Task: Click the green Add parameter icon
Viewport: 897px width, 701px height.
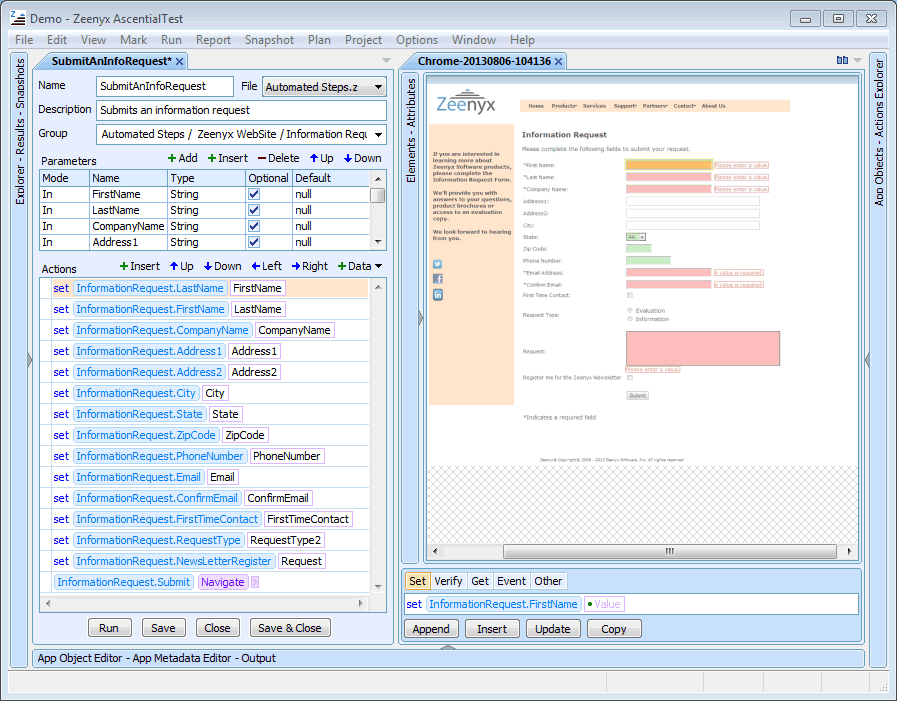Action: click(x=171, y=158)
